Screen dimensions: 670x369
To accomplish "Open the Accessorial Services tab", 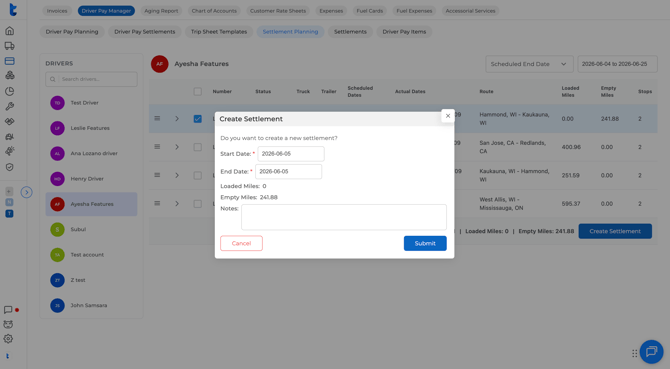I will (x=470, y=11).
